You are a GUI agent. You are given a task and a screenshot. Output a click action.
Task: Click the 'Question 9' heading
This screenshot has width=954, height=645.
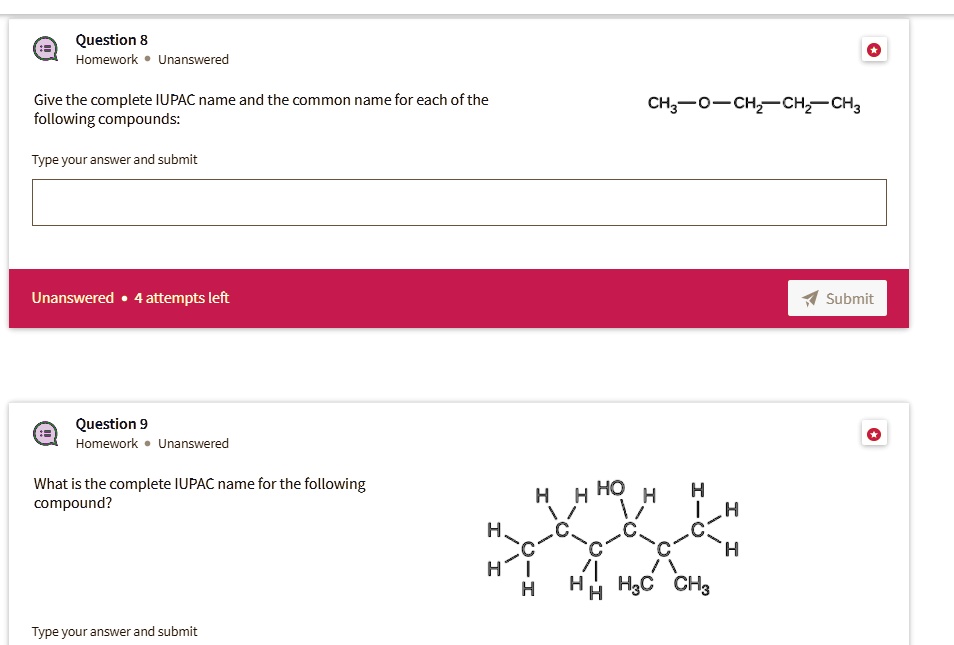tap(111, 424)
